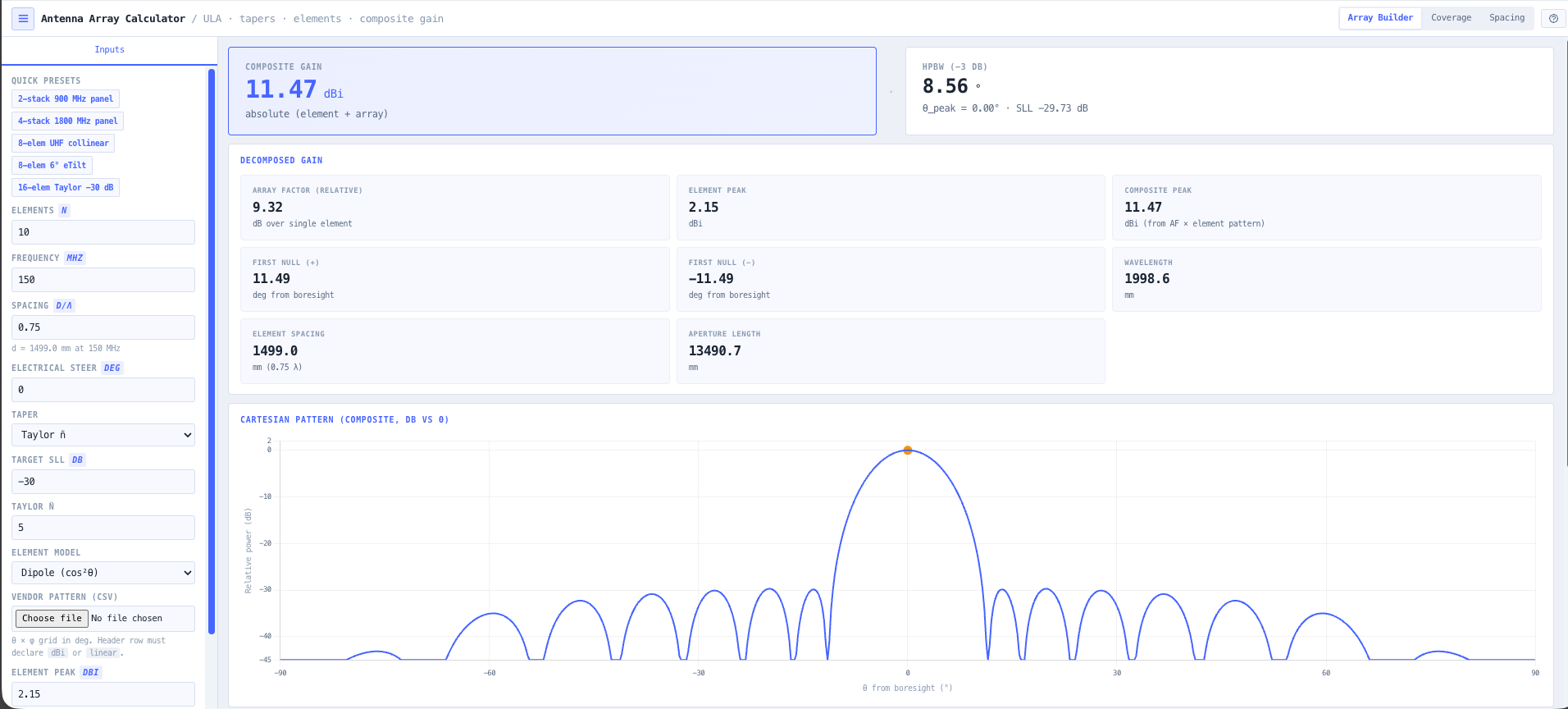Focus the Spacing d/λ input field
Screen dimensions: 1568x709
(x=103, y=327)
